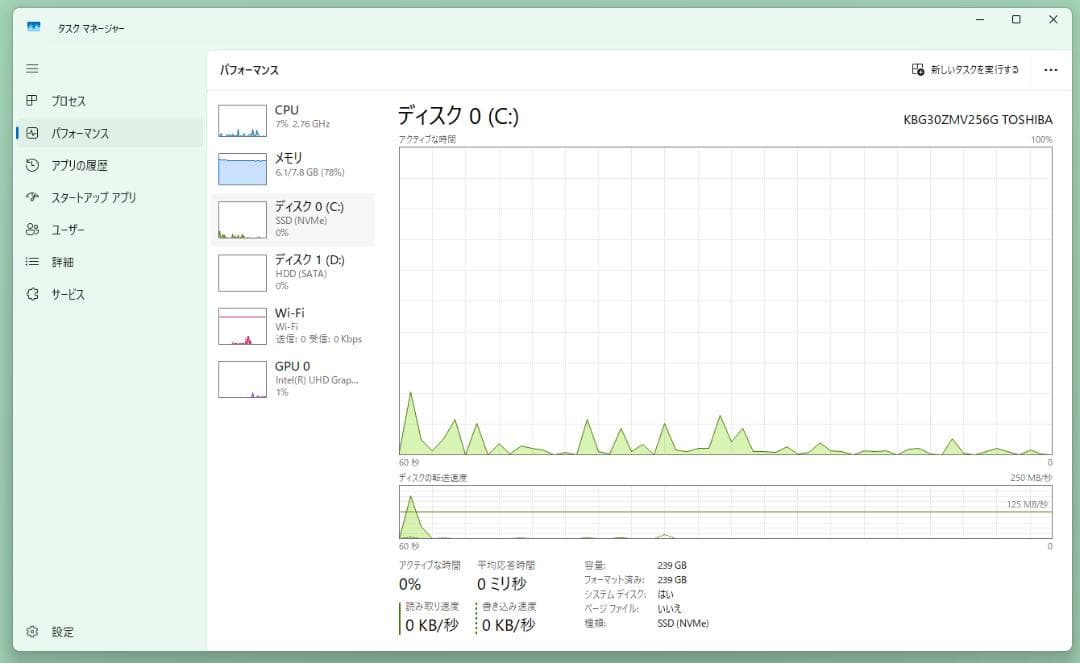Switch to the CPU performance tile

coord(290,120)
